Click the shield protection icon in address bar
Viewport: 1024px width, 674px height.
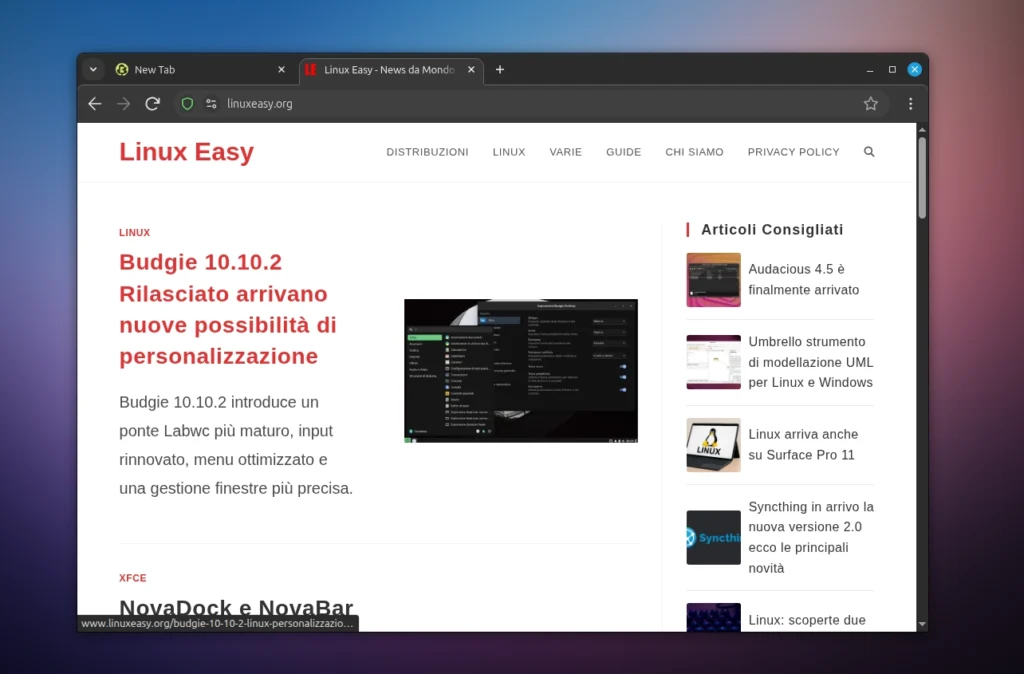point(187,104)
